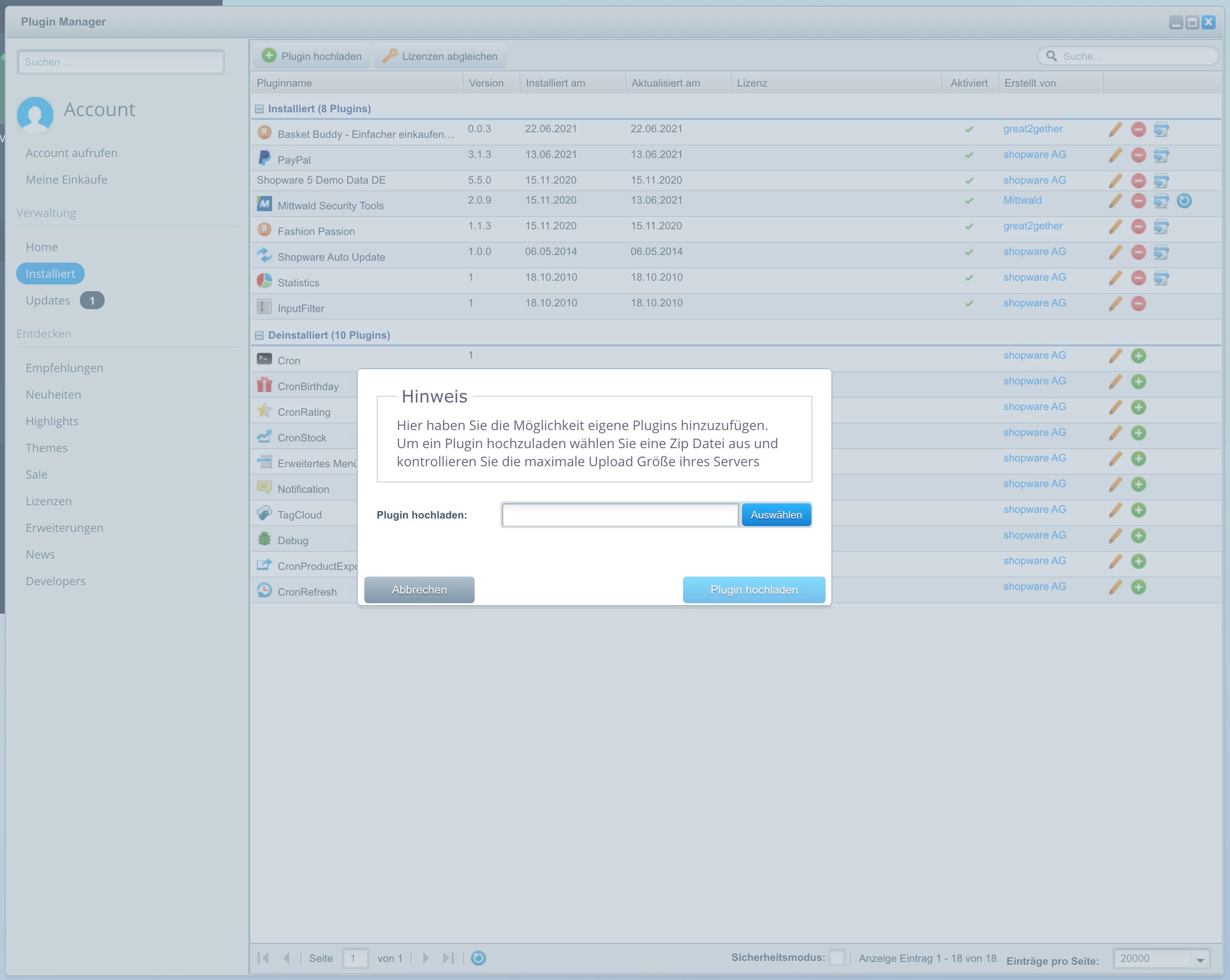This screenshot has width=1230, height=980.
Task: Open the Einträge pro Seite dropdown
Action: [x=1200, y=960]
